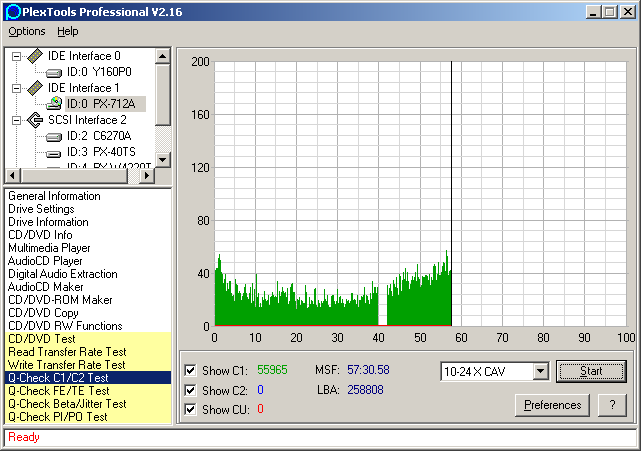This screenshot has width=641, height=451.
Task: Click the MSF value 57:30.58
Action: point(368,370)
